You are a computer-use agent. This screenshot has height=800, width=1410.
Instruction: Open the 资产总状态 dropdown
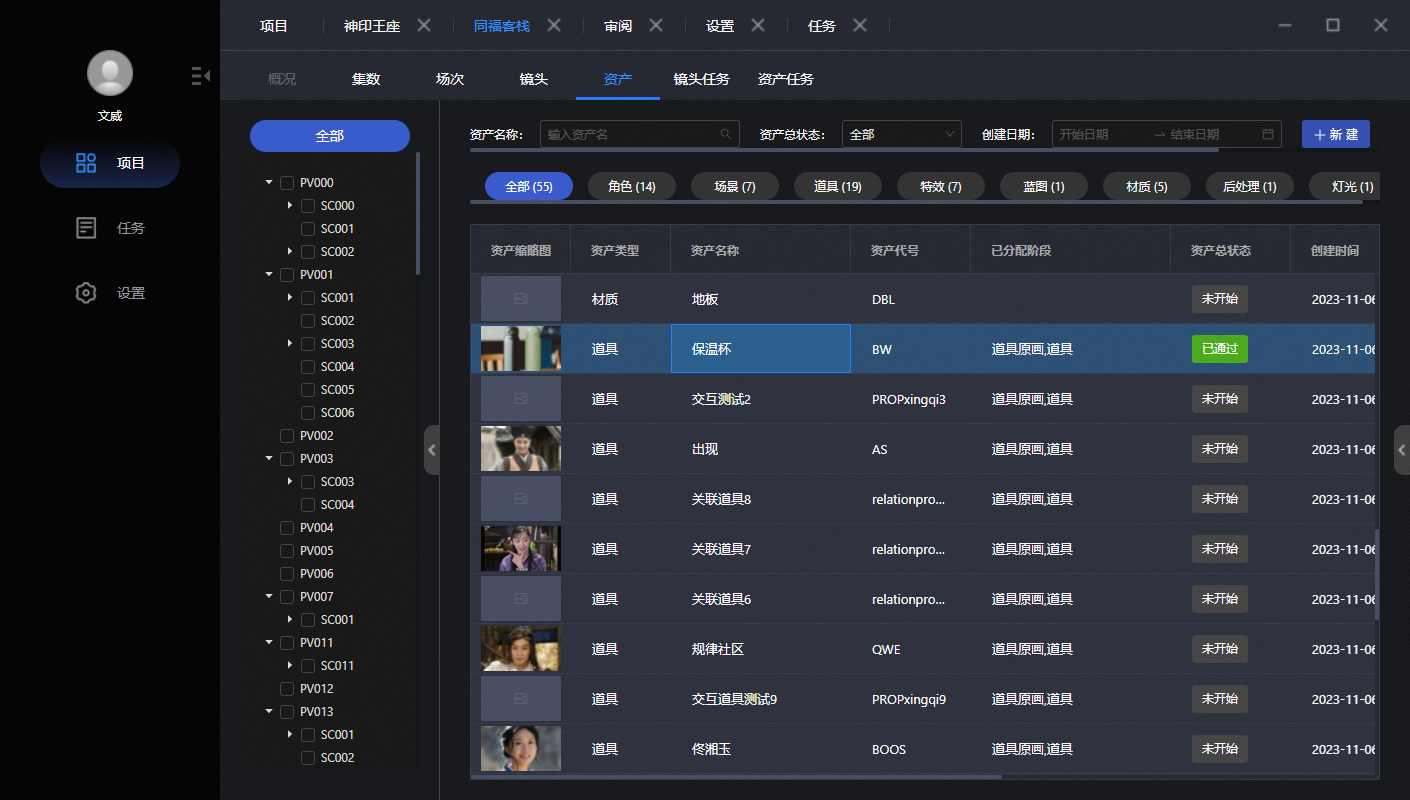[901, 134]
